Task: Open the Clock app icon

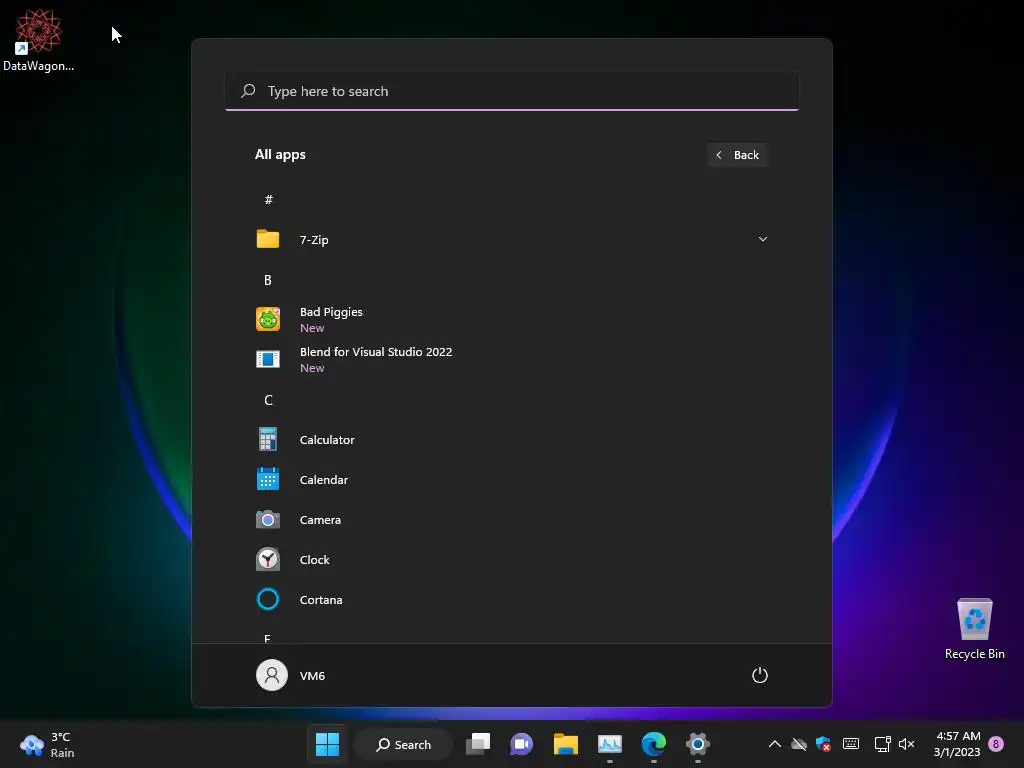Action: (x=268, y=560)
